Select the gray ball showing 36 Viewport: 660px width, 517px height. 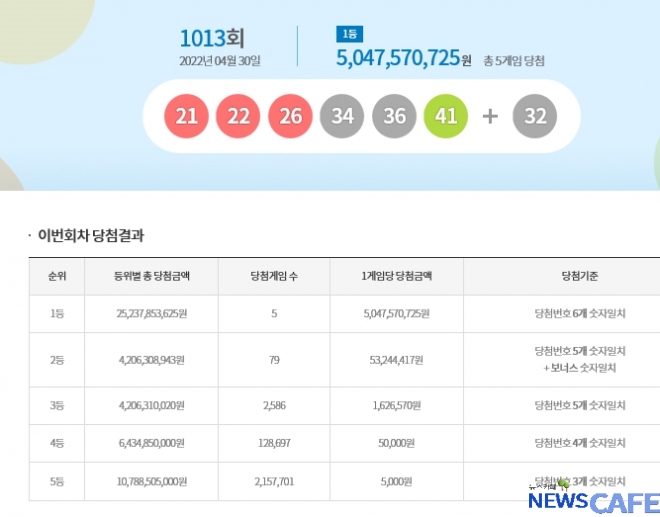394,117
